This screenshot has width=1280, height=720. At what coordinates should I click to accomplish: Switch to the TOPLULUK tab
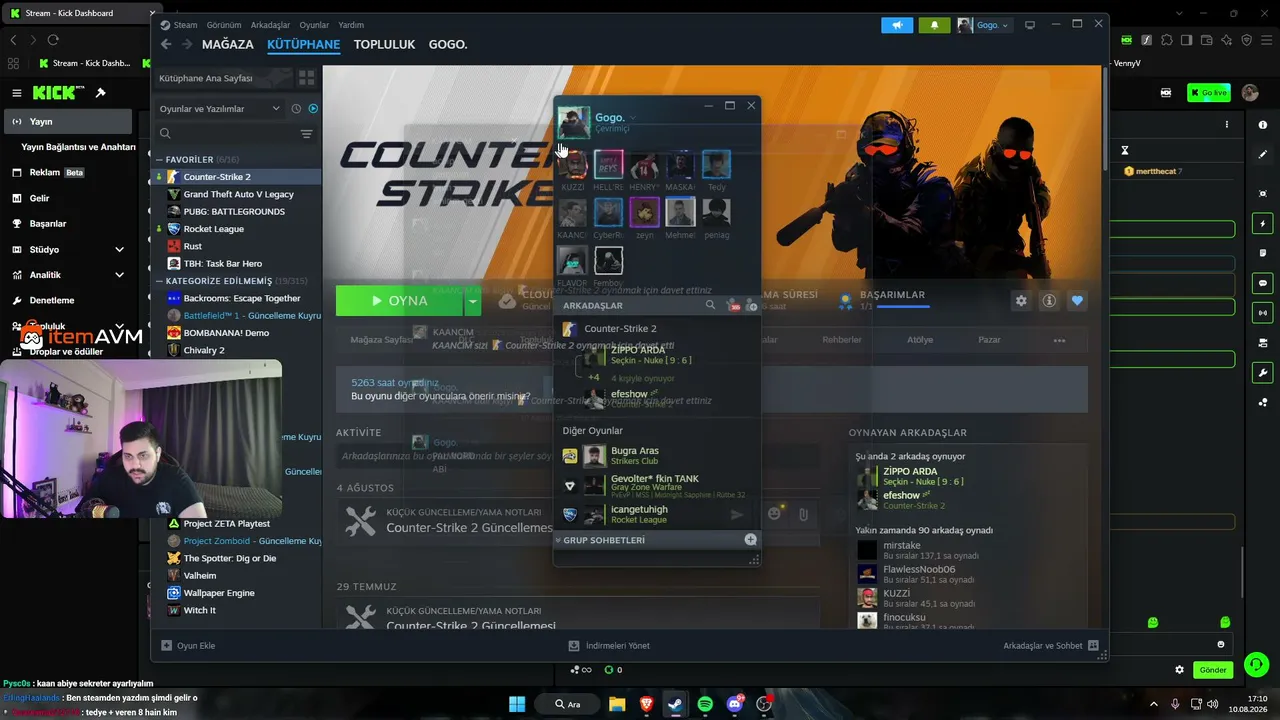[384, 44]
